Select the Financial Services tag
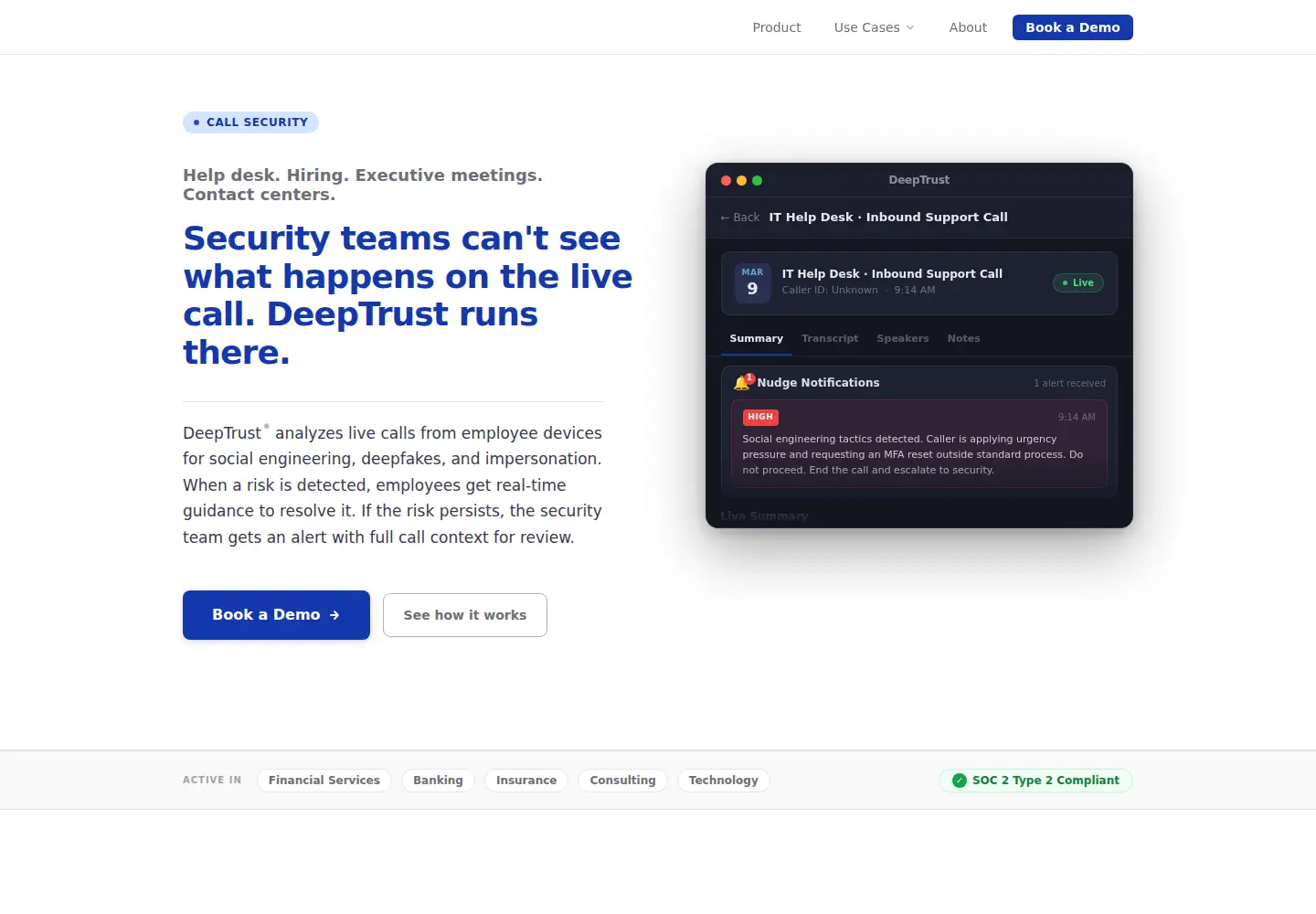1316x914 pixels. (x=324, y=781)
